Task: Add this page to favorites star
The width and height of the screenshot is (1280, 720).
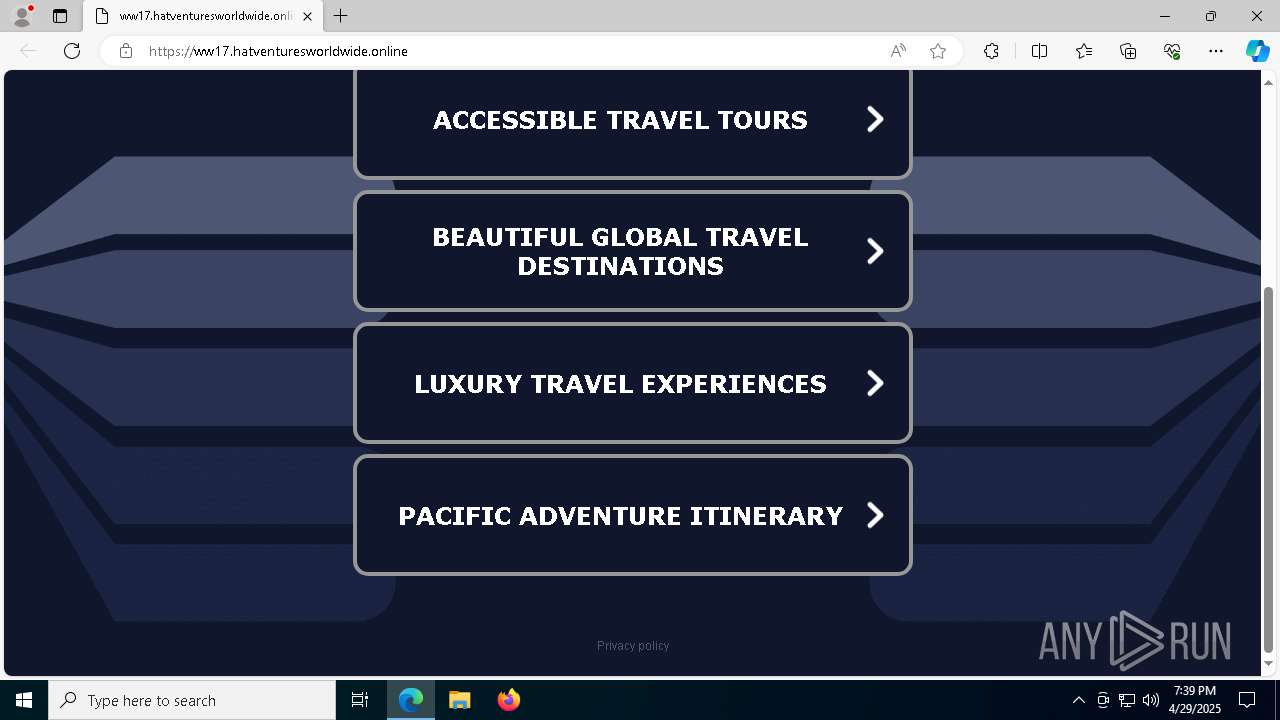Action: (938, 51)
